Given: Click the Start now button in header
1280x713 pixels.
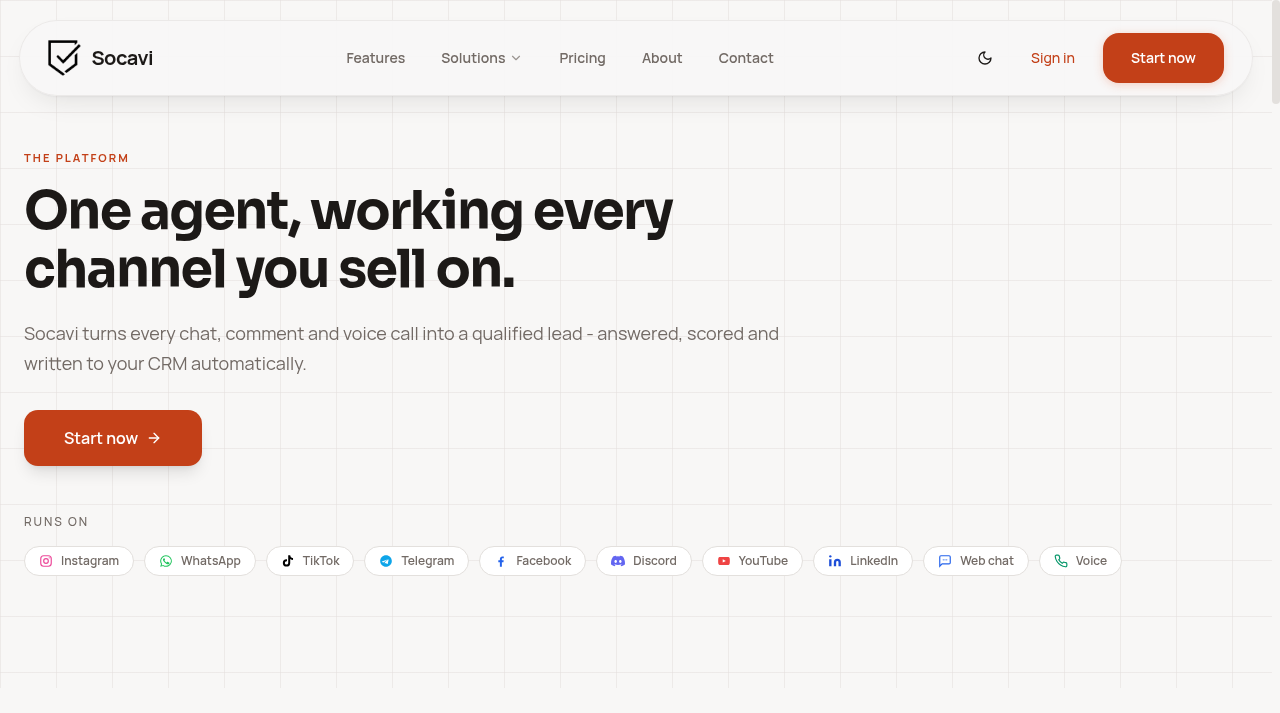Looking at the screenshot, I should [1163, 58].
